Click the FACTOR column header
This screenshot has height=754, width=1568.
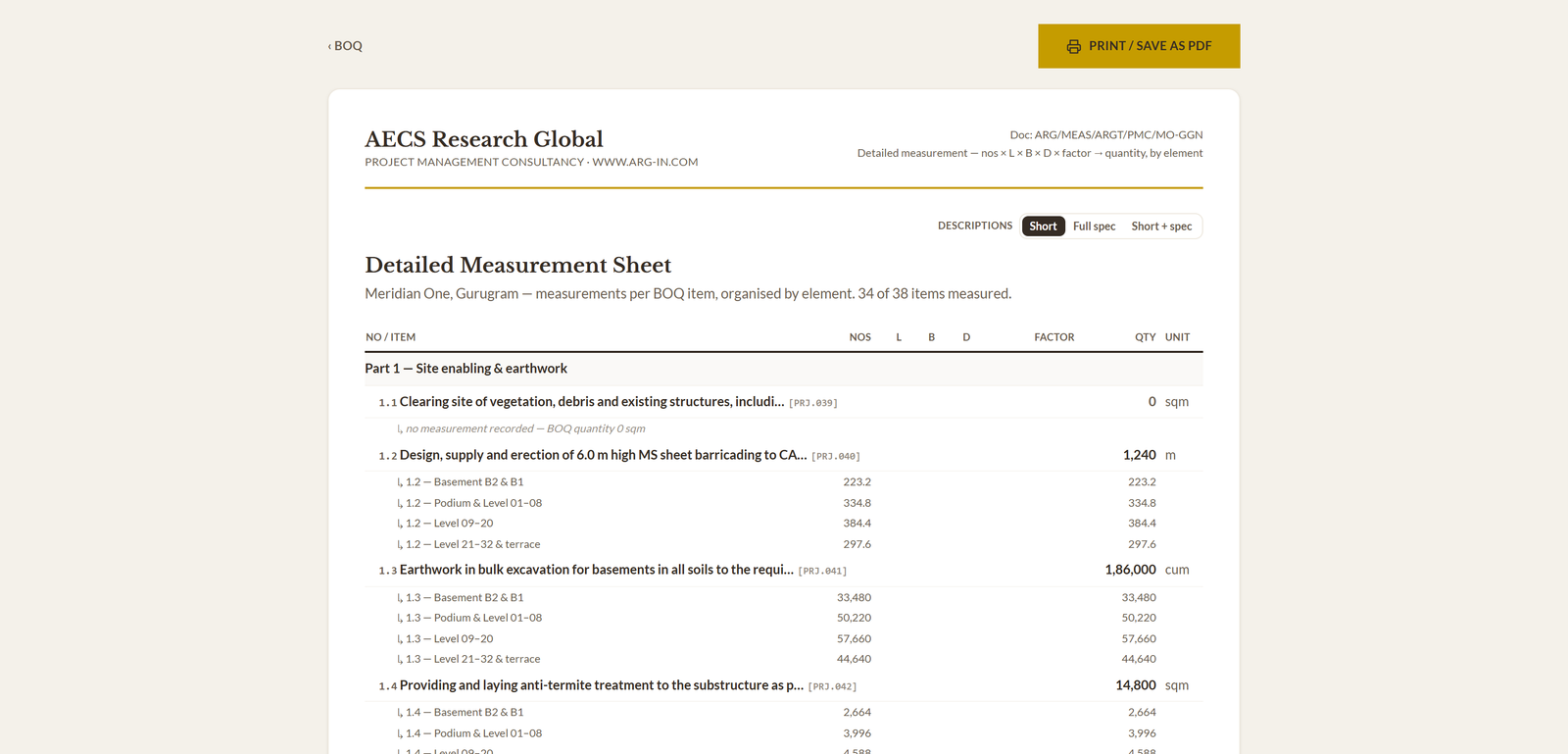pos(1054,337)
